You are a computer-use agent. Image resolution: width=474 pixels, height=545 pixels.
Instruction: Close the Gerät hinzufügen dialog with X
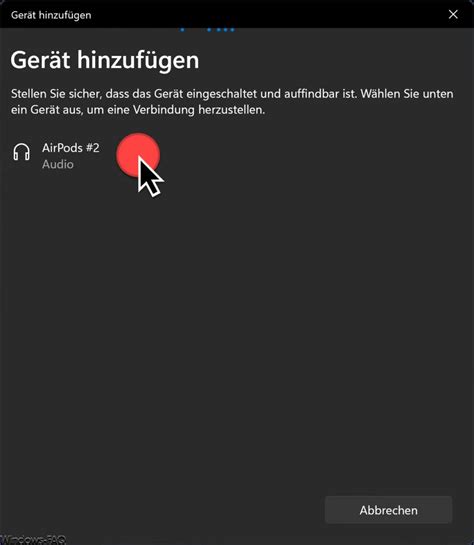pos(453,14)
